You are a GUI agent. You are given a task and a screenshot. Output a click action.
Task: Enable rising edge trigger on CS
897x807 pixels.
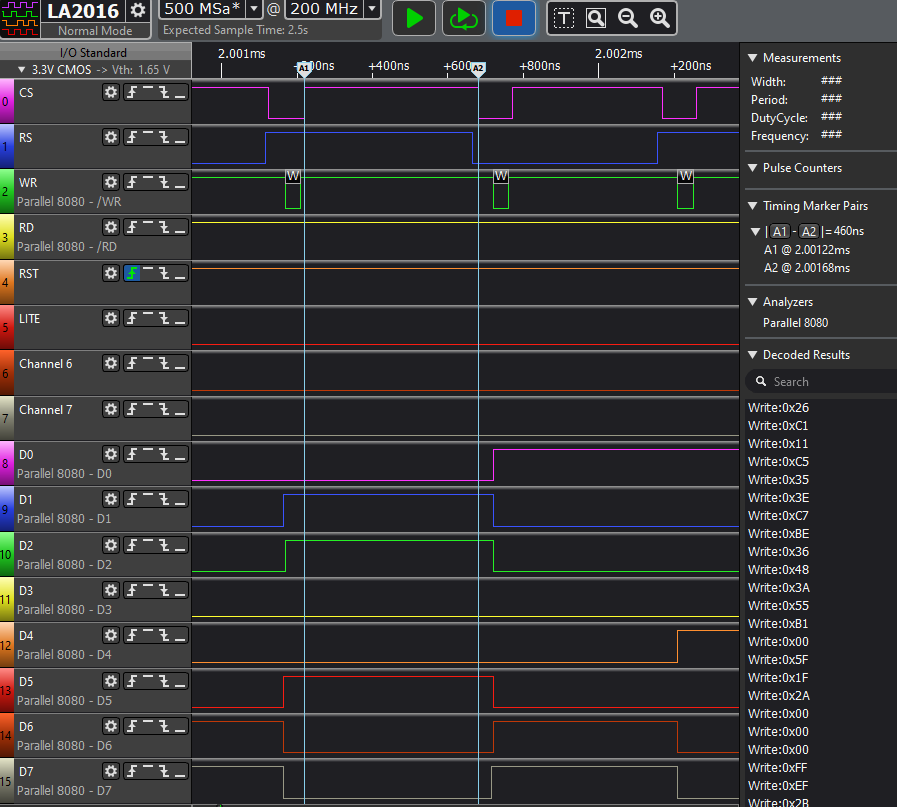point(132,92)
